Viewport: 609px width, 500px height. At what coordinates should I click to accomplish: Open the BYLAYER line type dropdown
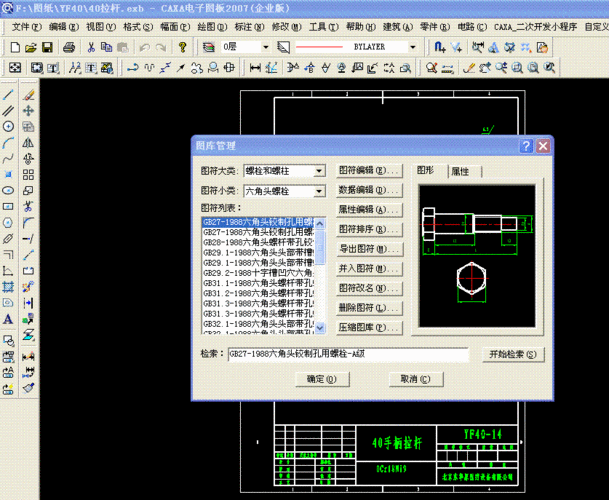[x=412, y=47]
